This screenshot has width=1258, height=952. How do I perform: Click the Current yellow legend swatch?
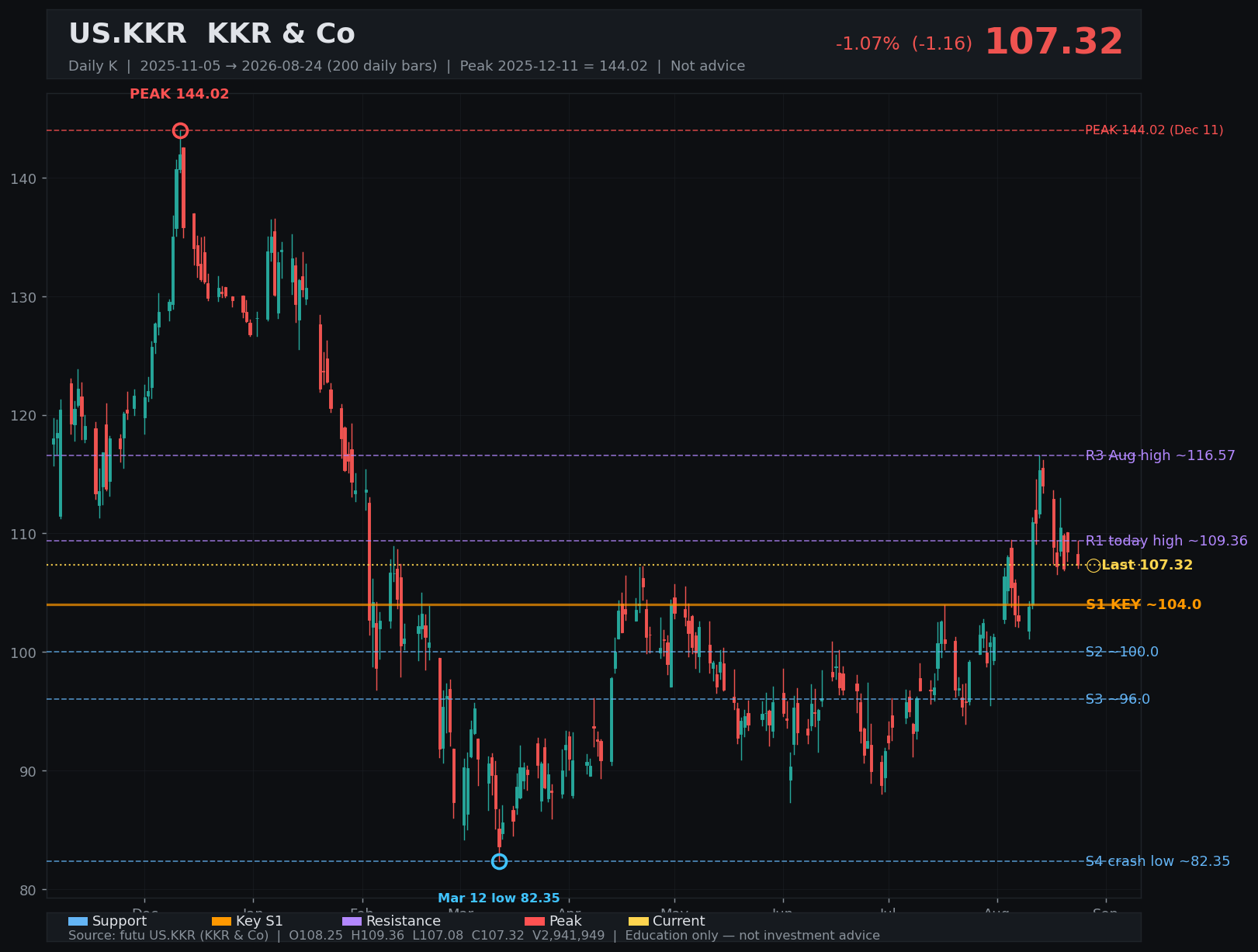[x=638, y=921]
